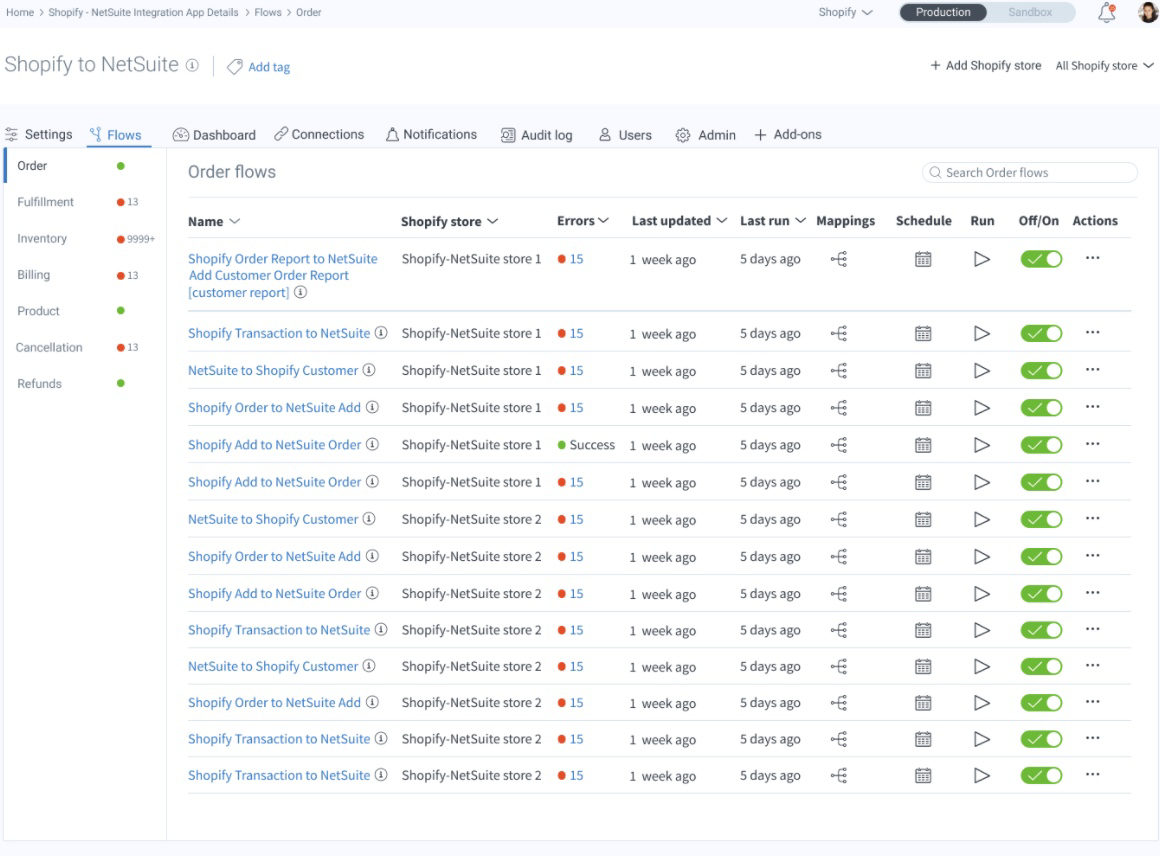
Task: Open mappings for the flow showing Success status
Action: click(839, 445)
